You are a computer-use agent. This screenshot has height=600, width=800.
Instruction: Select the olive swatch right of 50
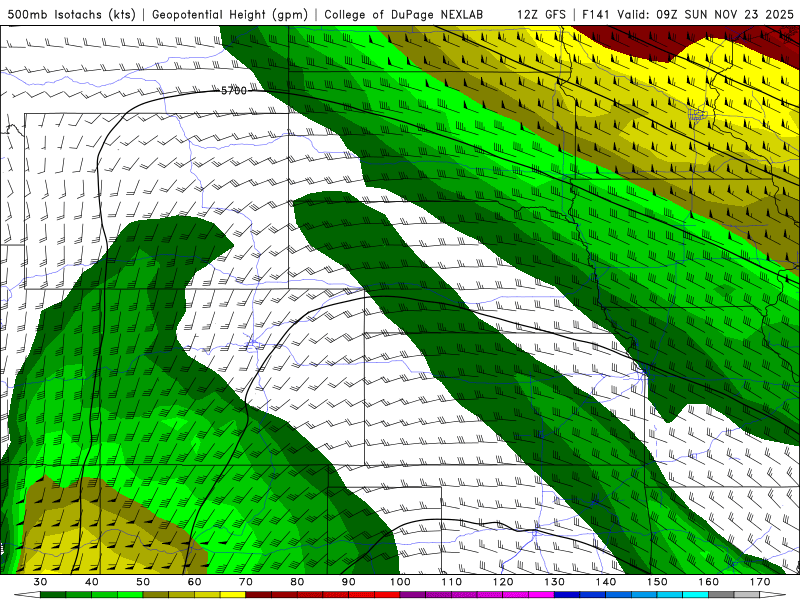click(x=156, y=595)
